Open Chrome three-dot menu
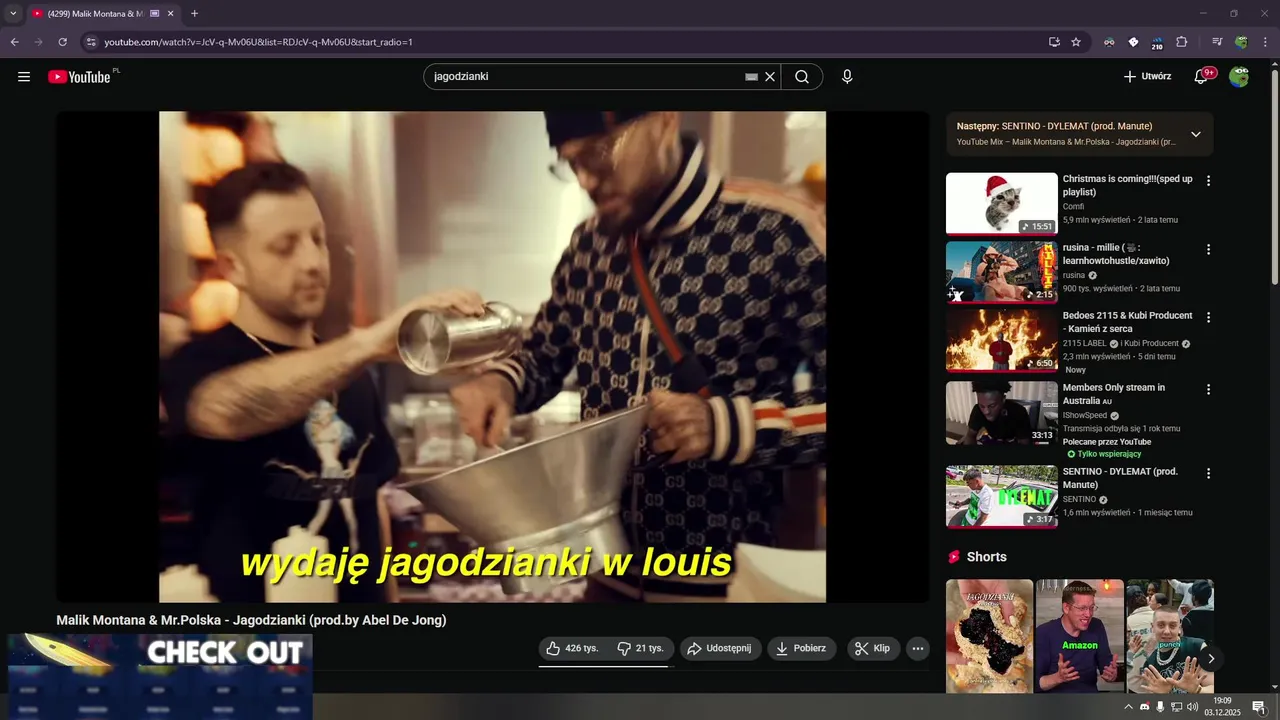The image size is (1280, 720). tap(1265, 42)
